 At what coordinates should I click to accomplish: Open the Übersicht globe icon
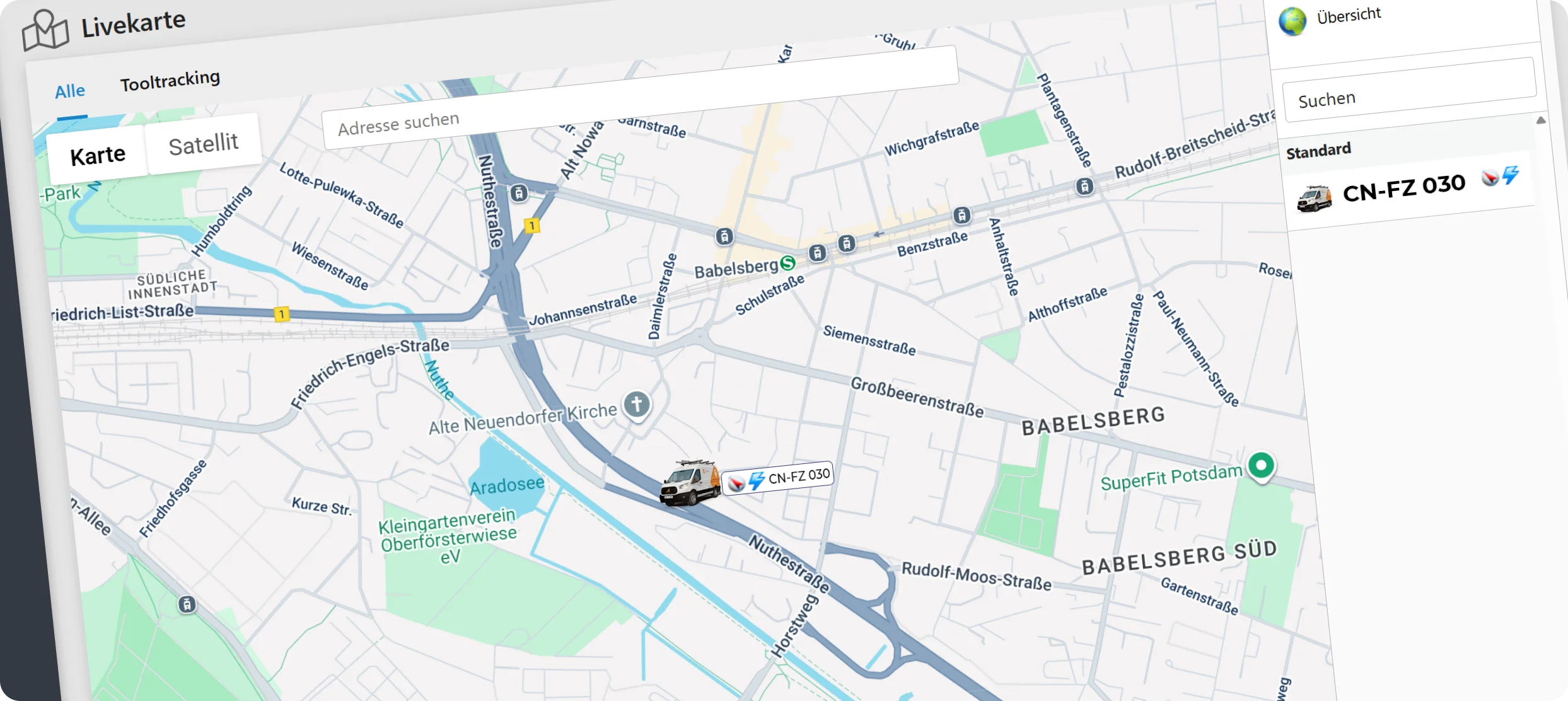pyautogui.click(x=1292, y=21)
